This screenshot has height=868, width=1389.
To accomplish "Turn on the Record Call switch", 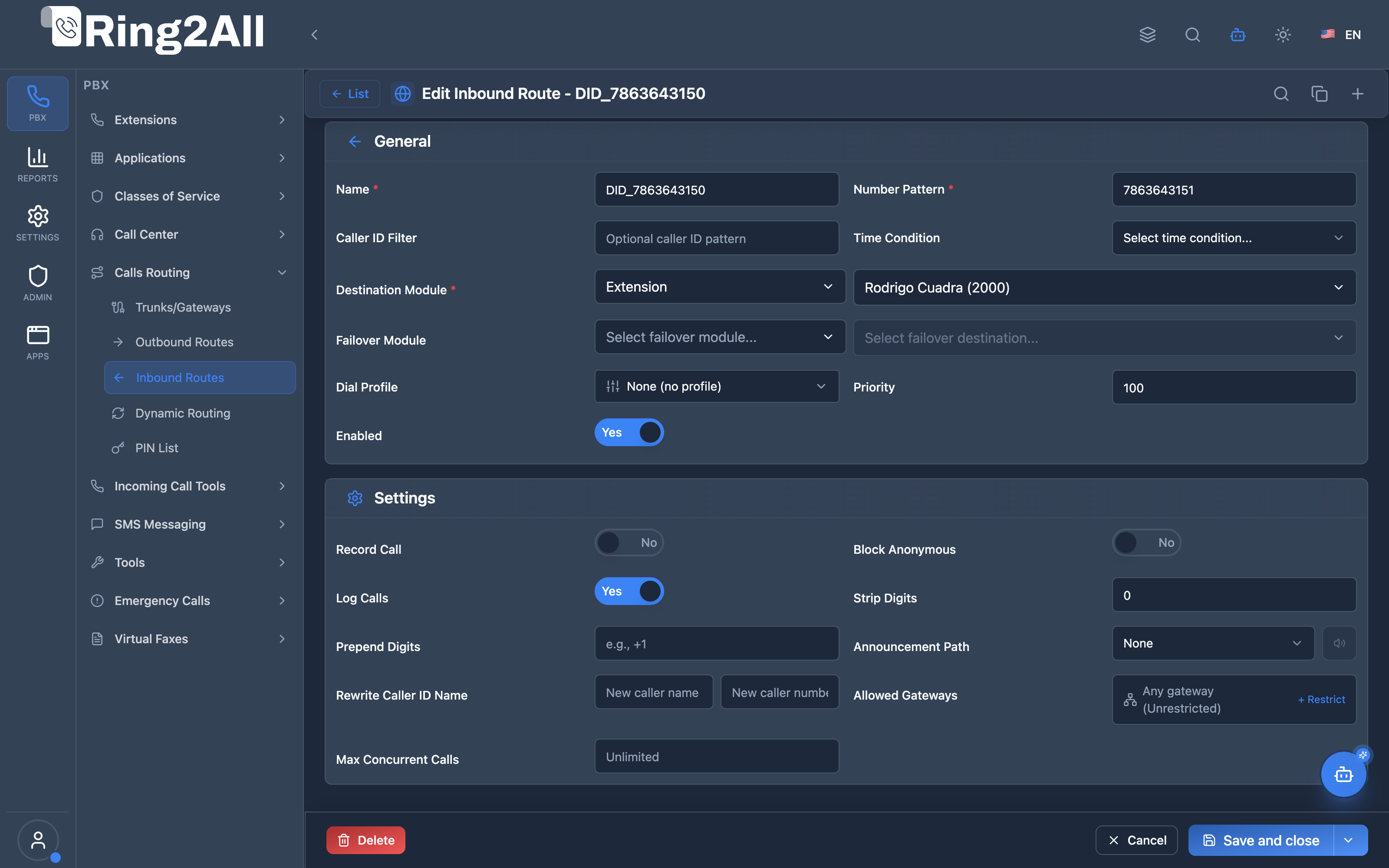I will point(629,542).
